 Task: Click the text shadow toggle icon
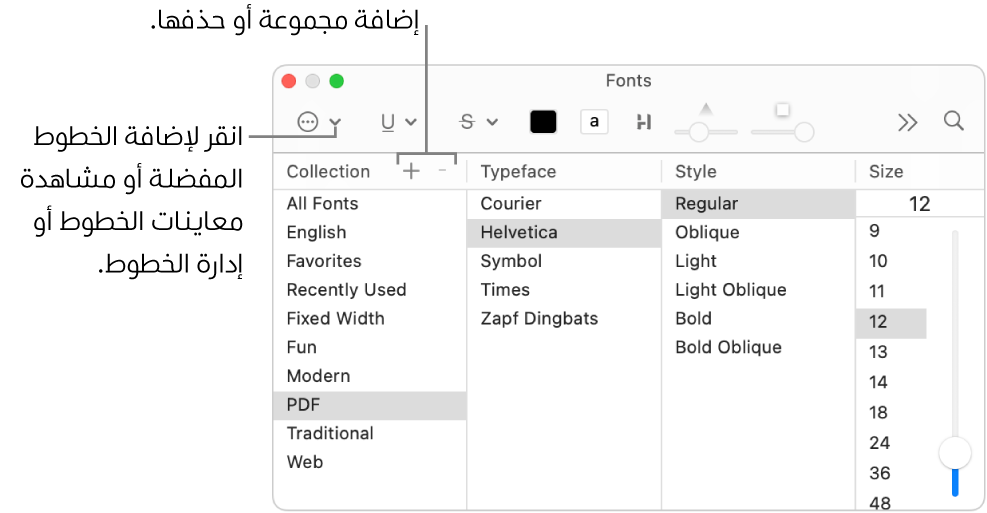pos(643,122)
